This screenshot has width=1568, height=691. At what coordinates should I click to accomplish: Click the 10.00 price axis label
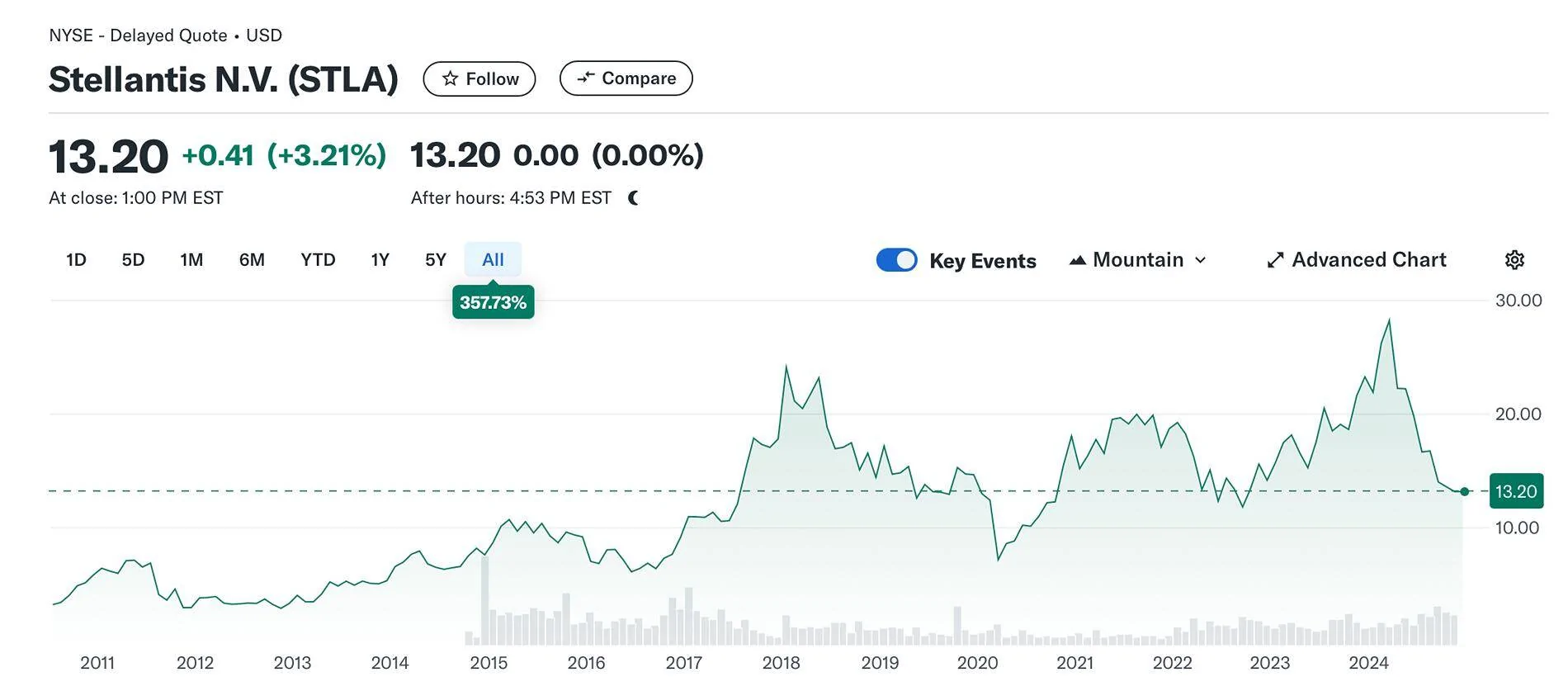tap(1517, 528)
